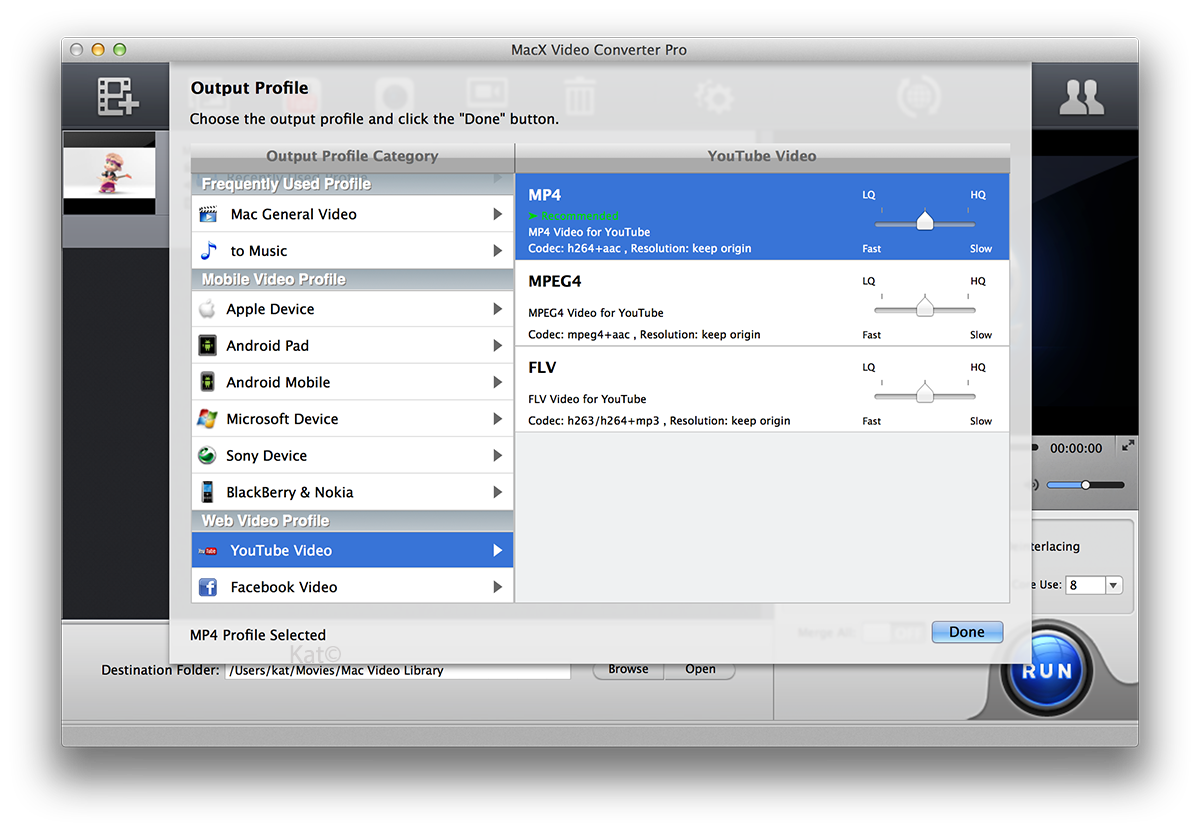Select the FLV profile title

pyautogui.click(x=542, y=368)
